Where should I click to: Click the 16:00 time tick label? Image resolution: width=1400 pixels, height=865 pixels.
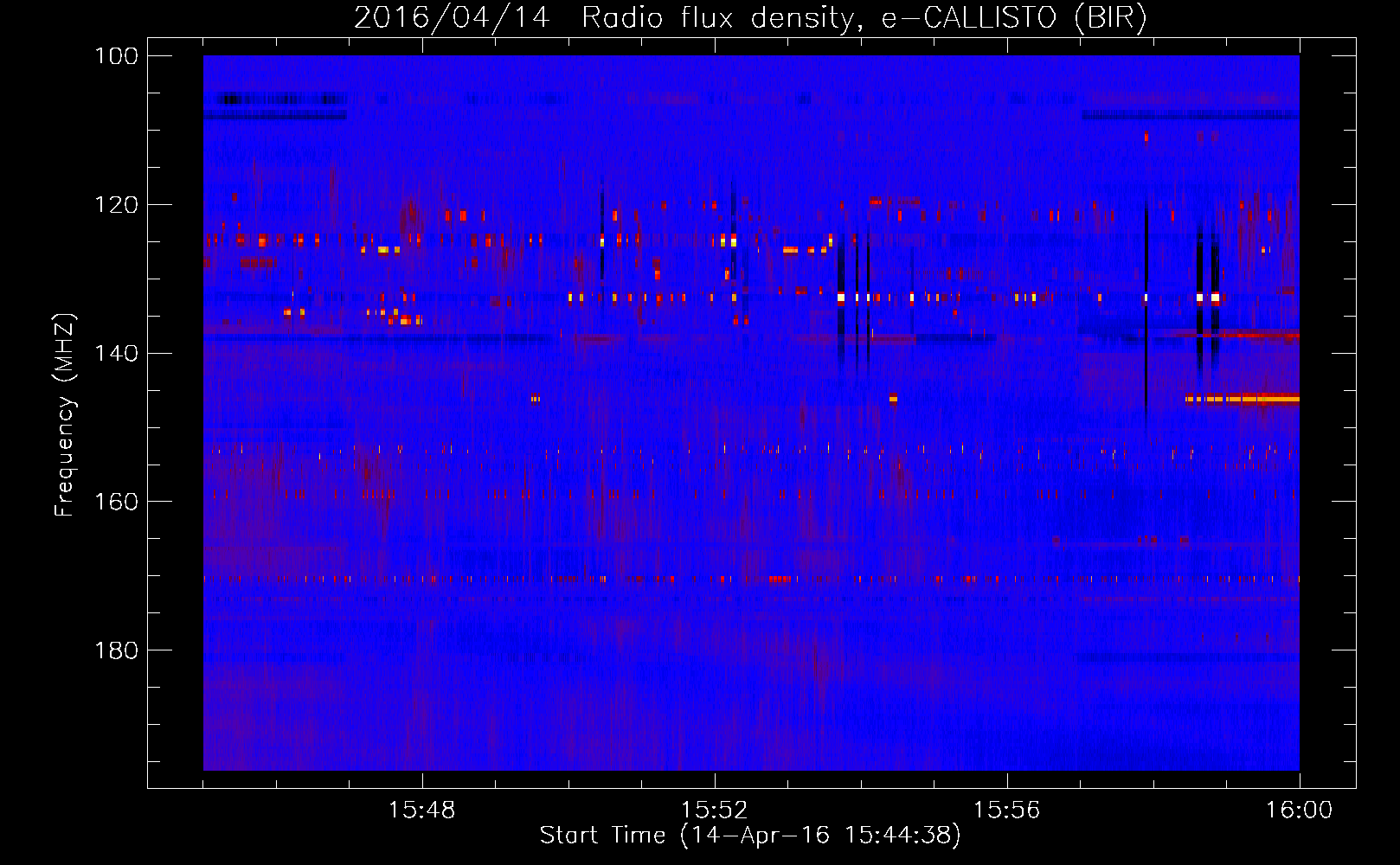pyautogui.click(x=1300, y=811)
